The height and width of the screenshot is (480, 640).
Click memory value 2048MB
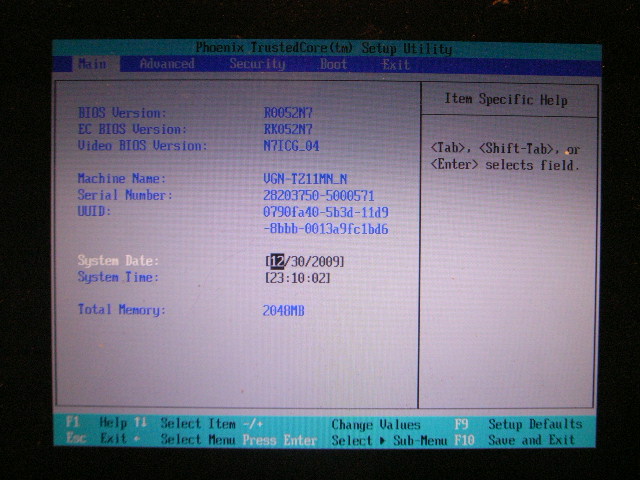(x=284, y=311)
